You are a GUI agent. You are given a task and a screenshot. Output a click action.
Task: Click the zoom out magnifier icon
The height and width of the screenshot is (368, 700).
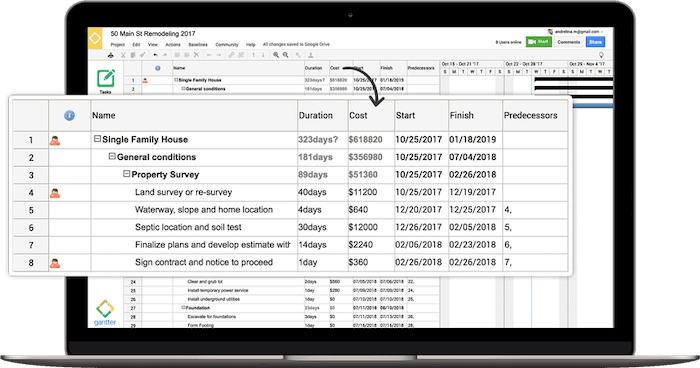tap(286, 55)
